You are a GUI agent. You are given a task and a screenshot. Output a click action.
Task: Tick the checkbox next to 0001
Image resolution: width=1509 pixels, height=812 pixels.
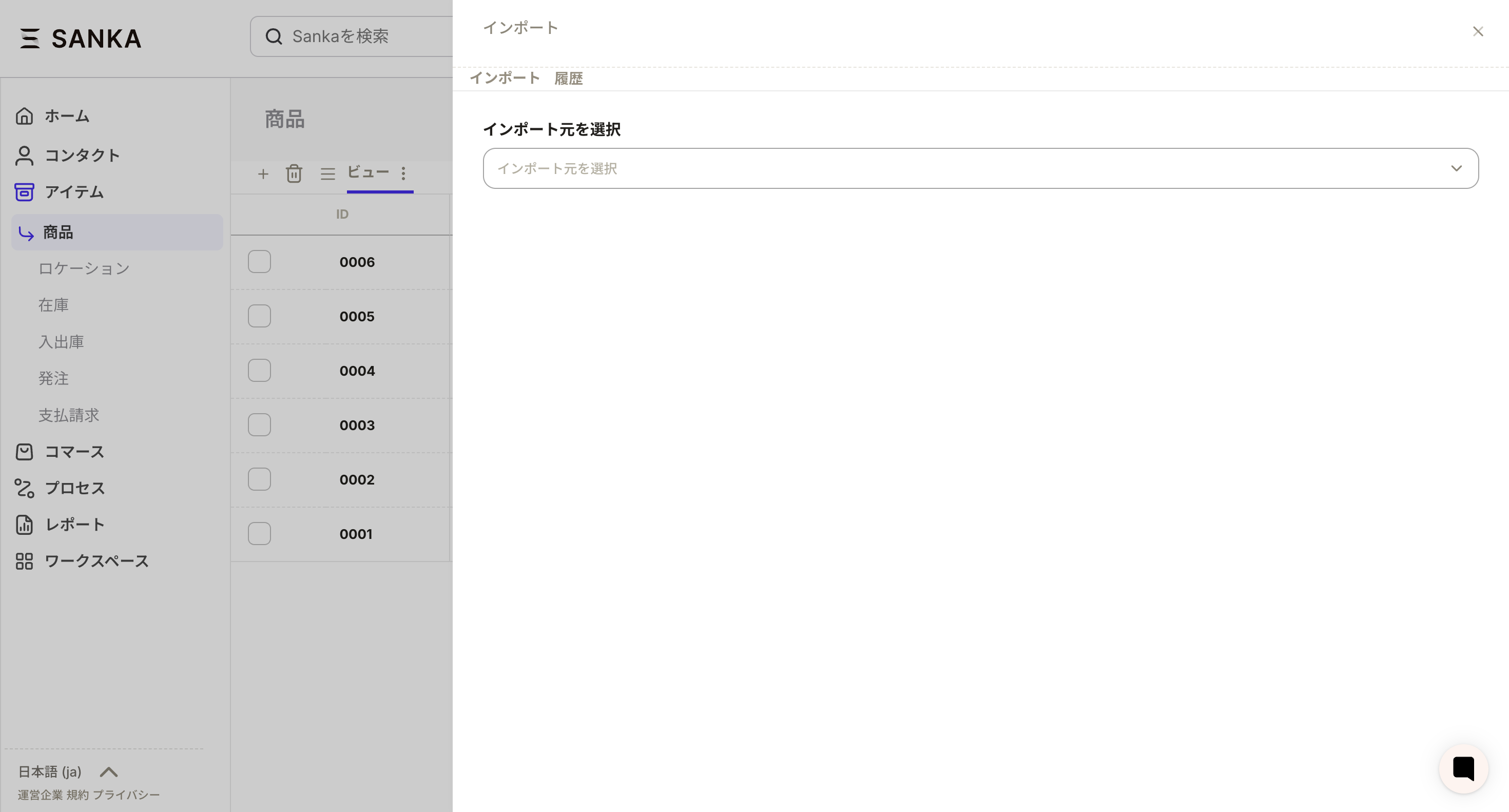tap(259, 534)
